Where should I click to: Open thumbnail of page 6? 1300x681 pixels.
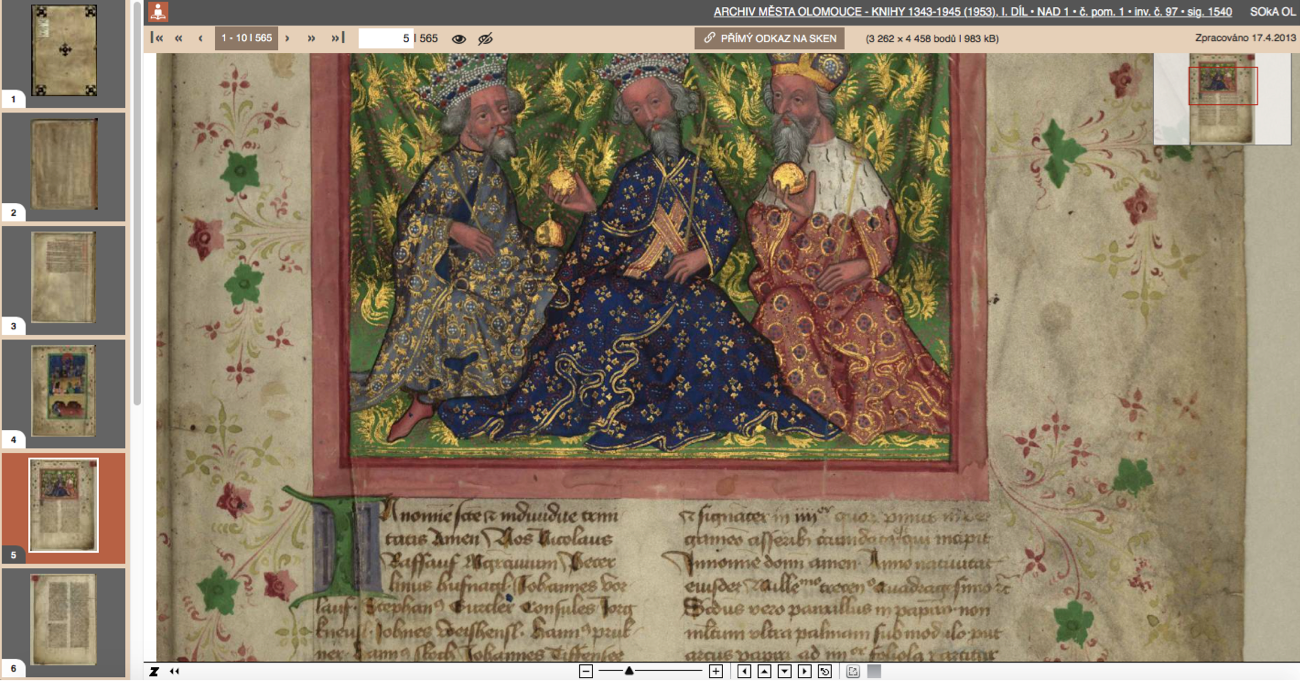[64, 619]
